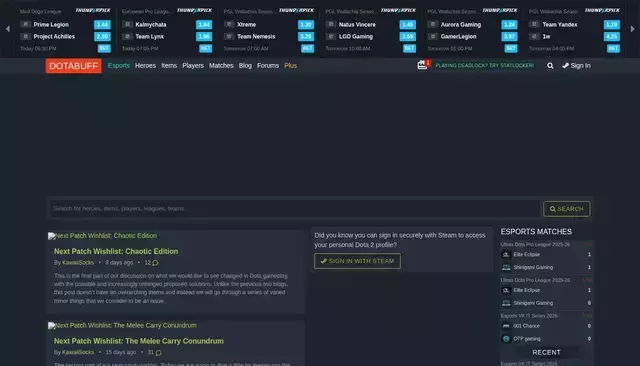Open the Blog menu item
This screenshot has height=366, width=640.
click(245, 66)
